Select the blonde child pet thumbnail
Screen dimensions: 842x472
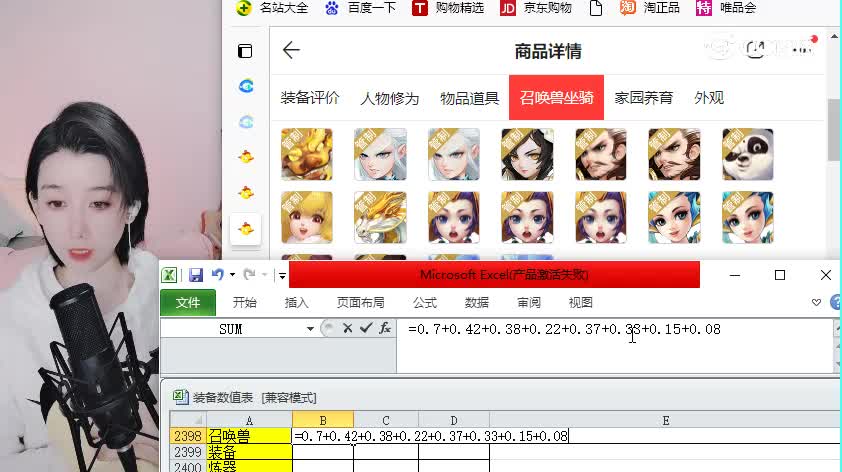point(307,217)
